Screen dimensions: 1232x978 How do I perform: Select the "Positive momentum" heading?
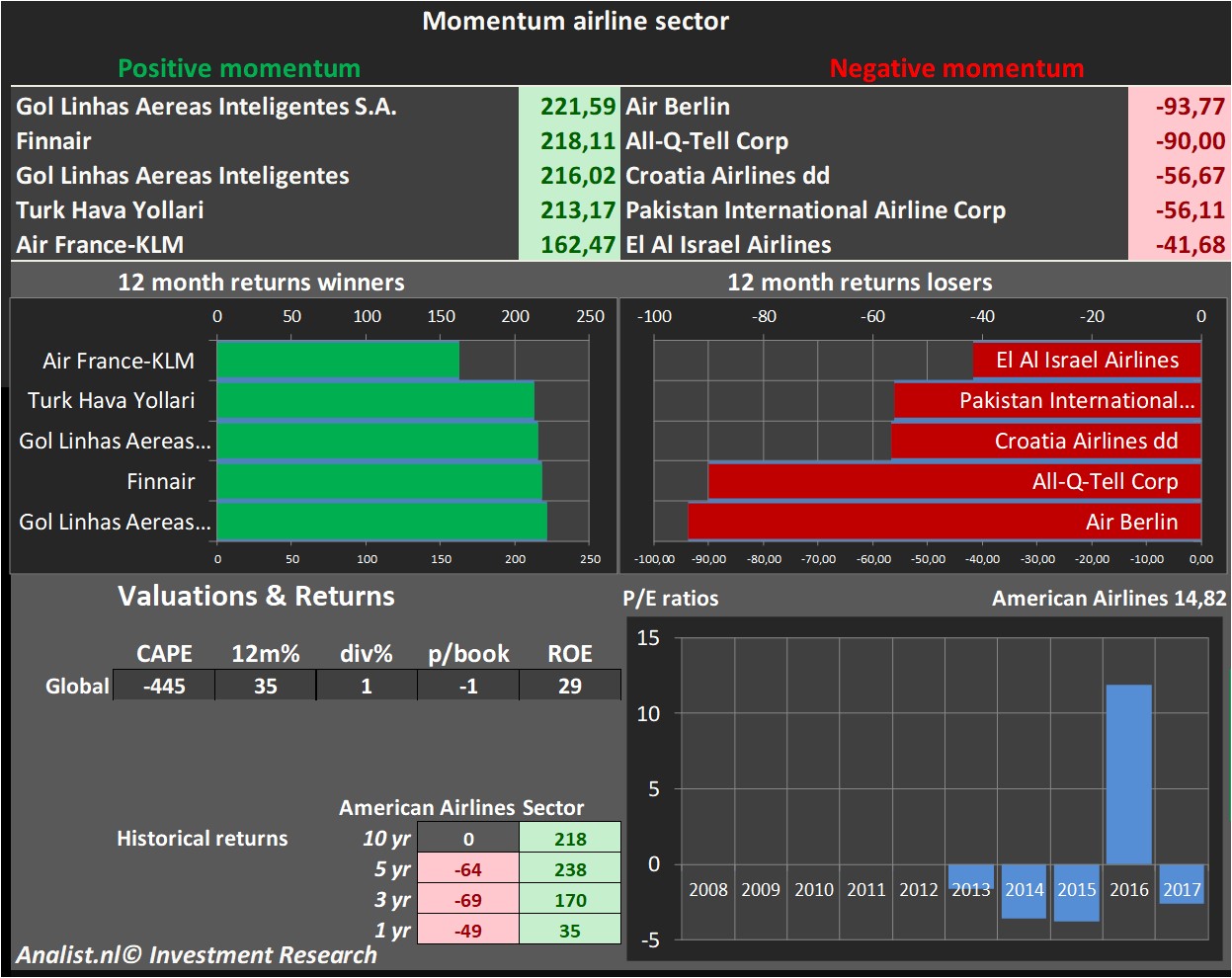point(239,68)
